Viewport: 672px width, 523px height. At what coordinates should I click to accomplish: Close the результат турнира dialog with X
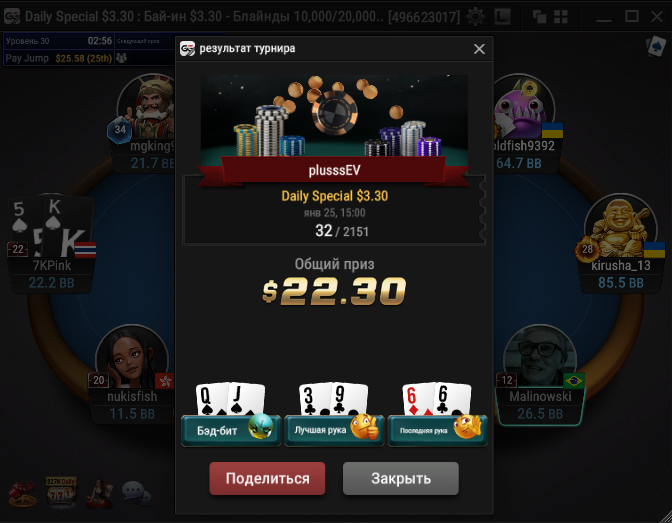479,49
